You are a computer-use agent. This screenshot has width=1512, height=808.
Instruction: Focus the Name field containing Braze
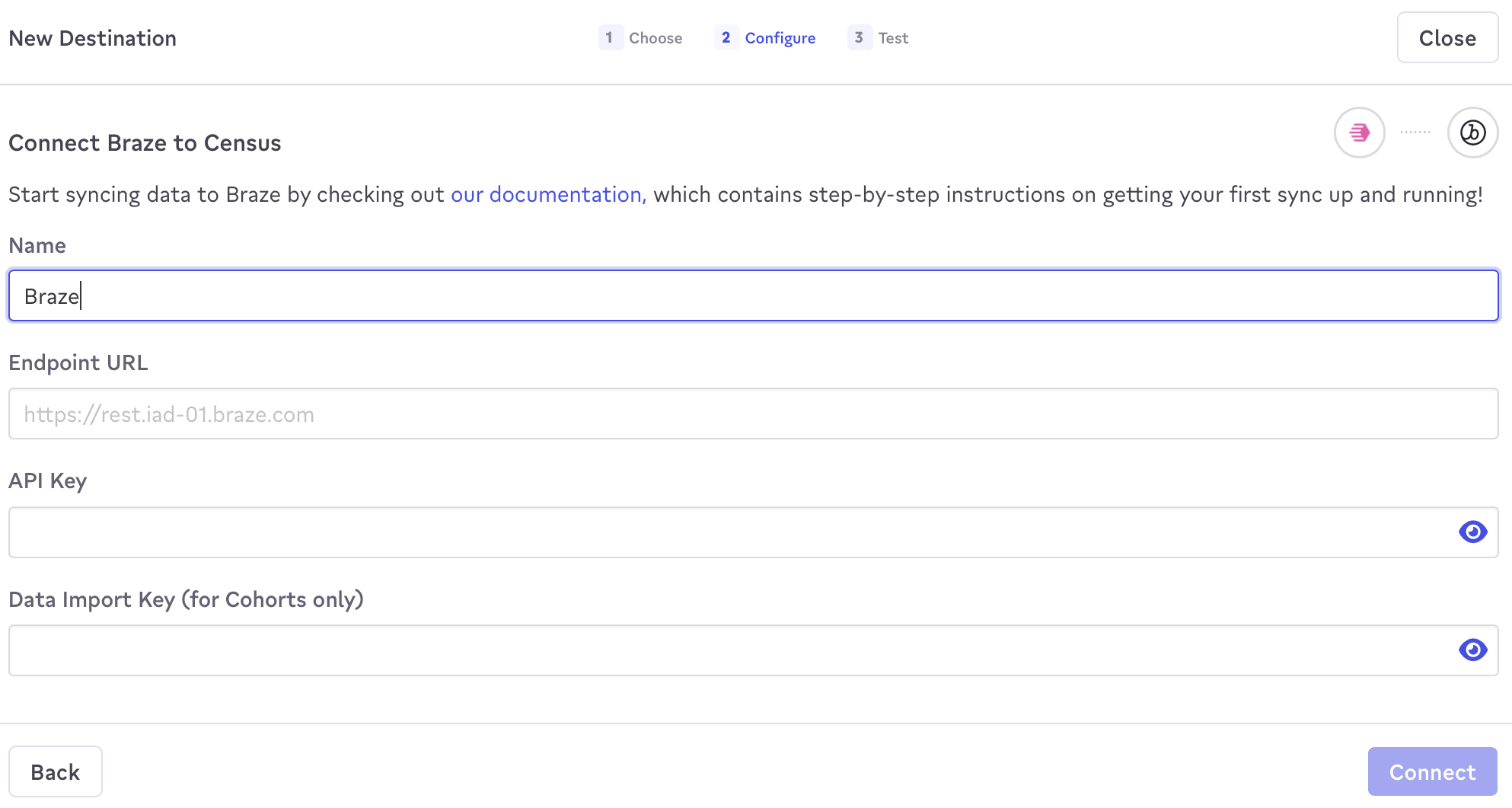tap(752, 295)
